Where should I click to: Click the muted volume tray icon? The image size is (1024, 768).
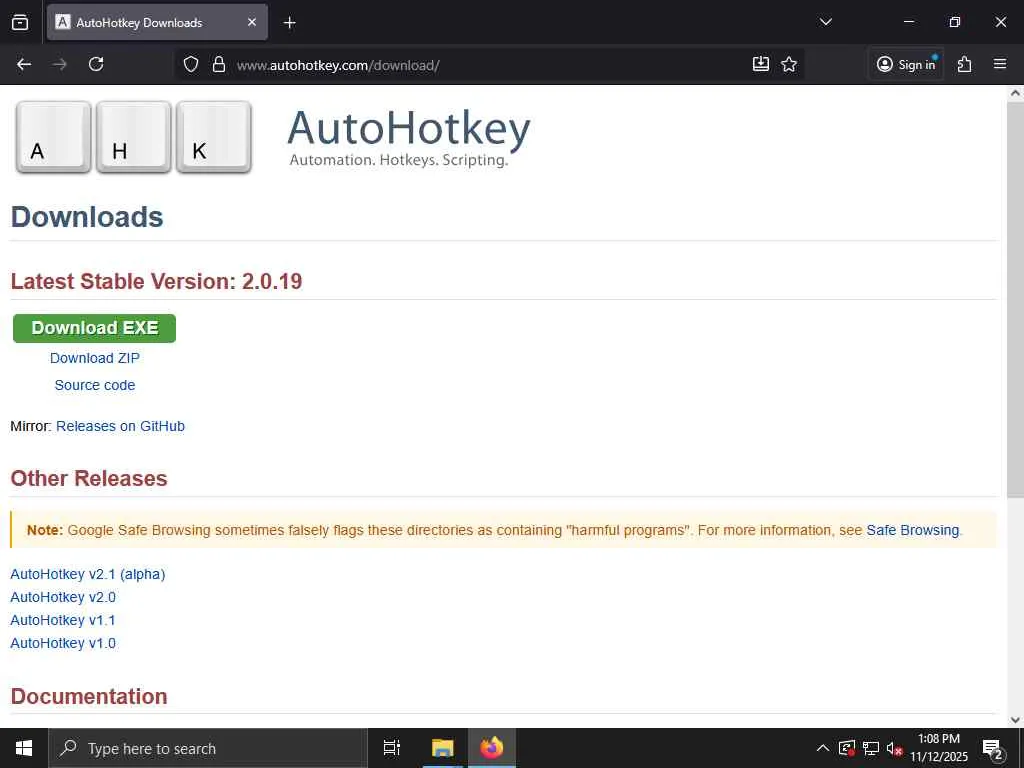click(x=894, y=749)
